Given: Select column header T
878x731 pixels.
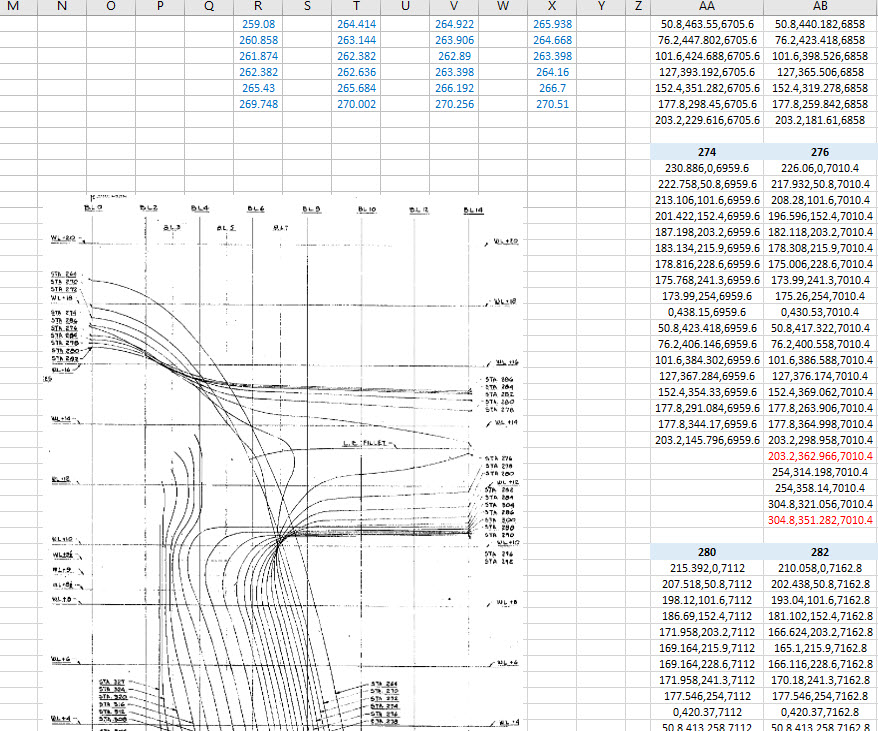Looking at the screenshot, I should 356,7.
